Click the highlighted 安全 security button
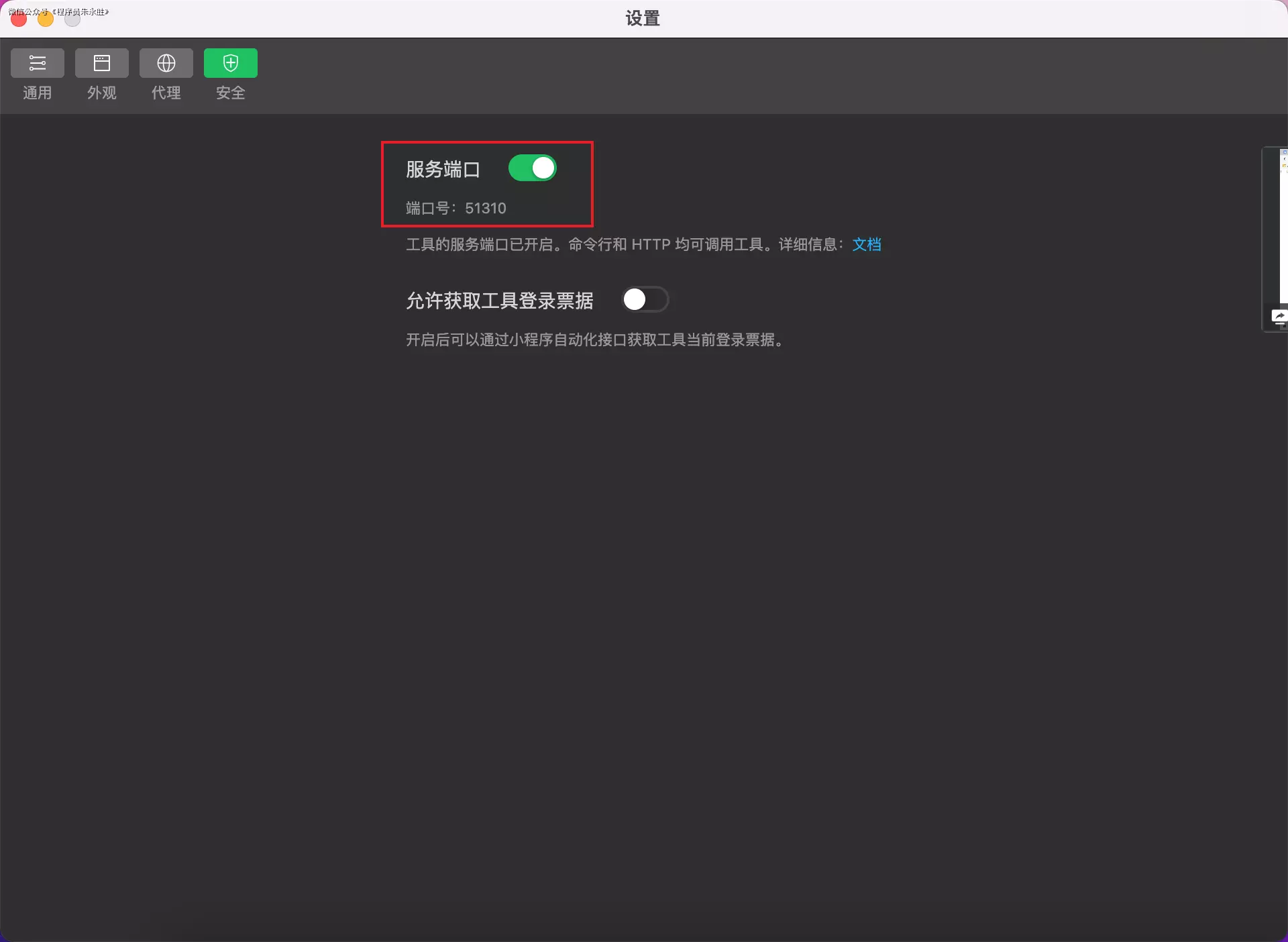 (230, 74)
